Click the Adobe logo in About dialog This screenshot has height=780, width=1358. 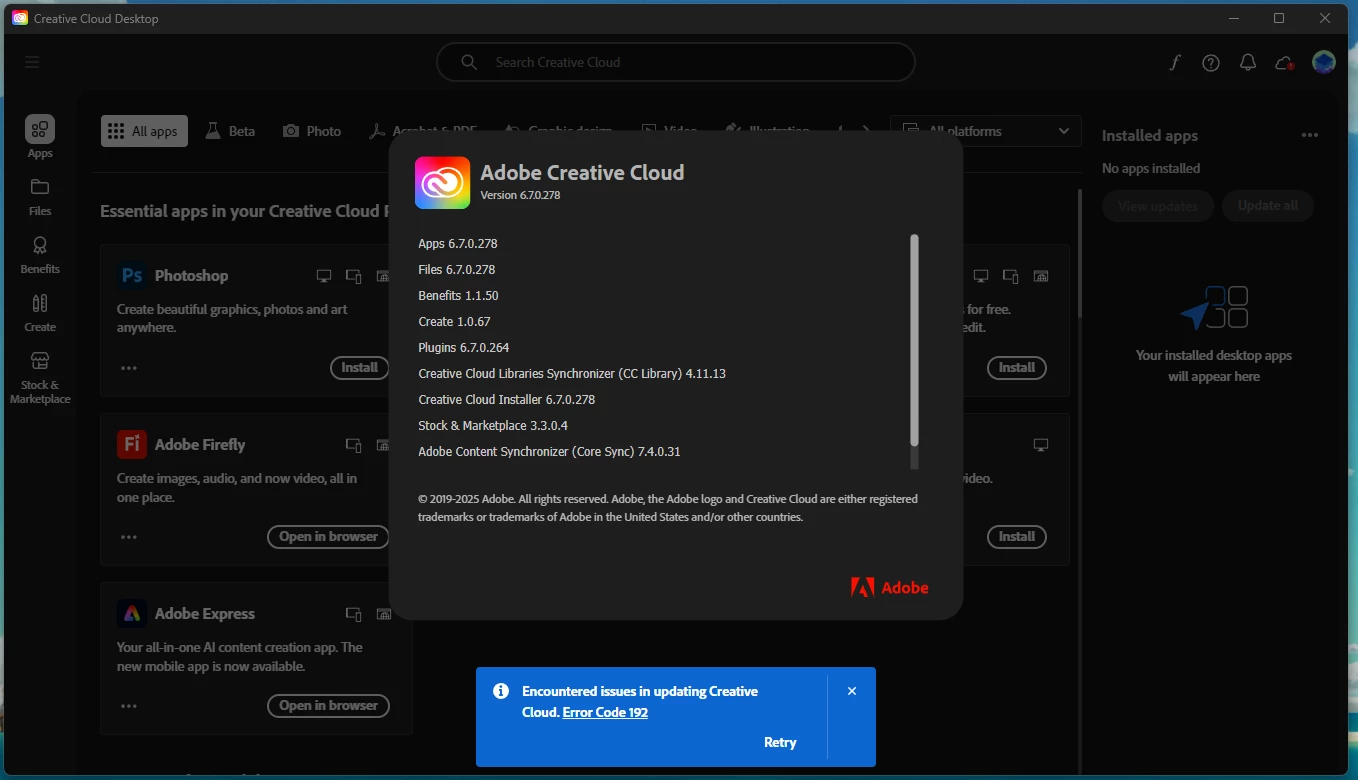tap(890, 587)
